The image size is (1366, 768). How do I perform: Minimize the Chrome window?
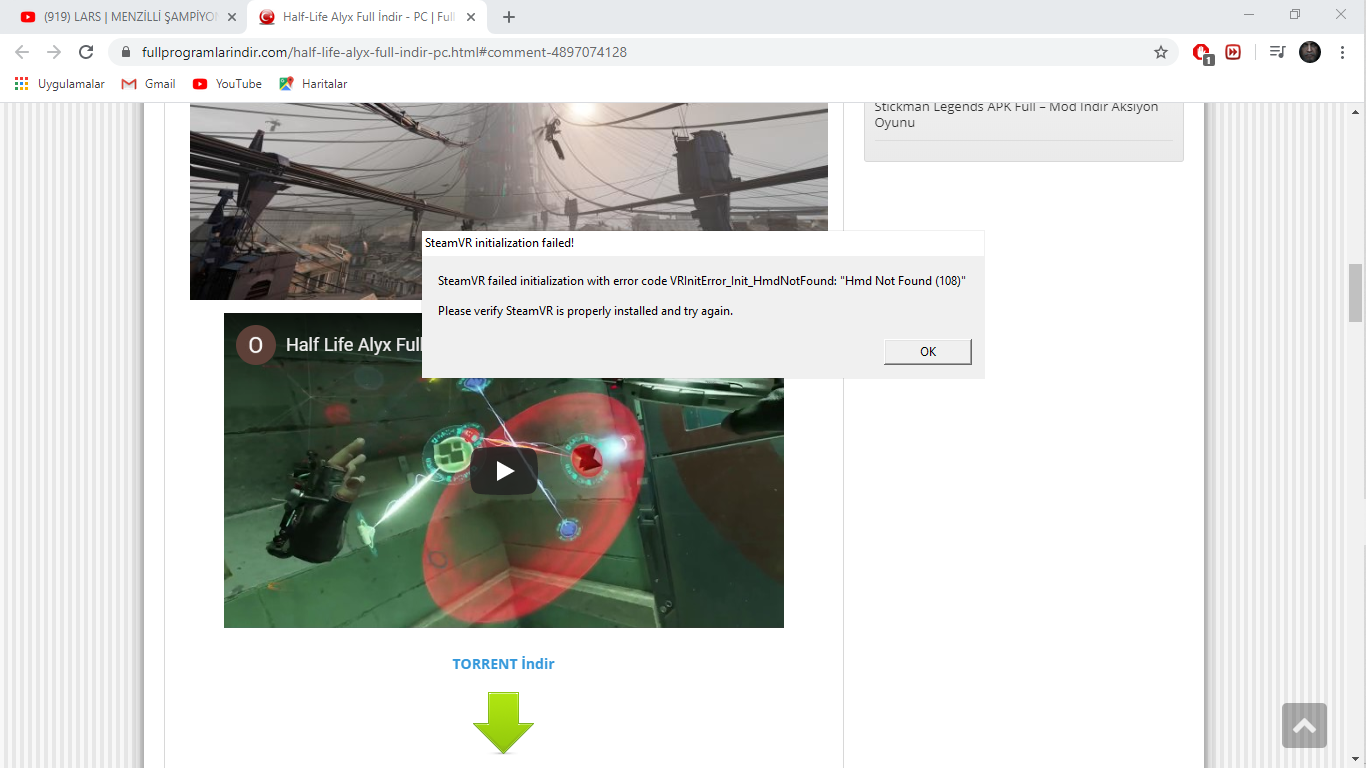point(1249,15)
